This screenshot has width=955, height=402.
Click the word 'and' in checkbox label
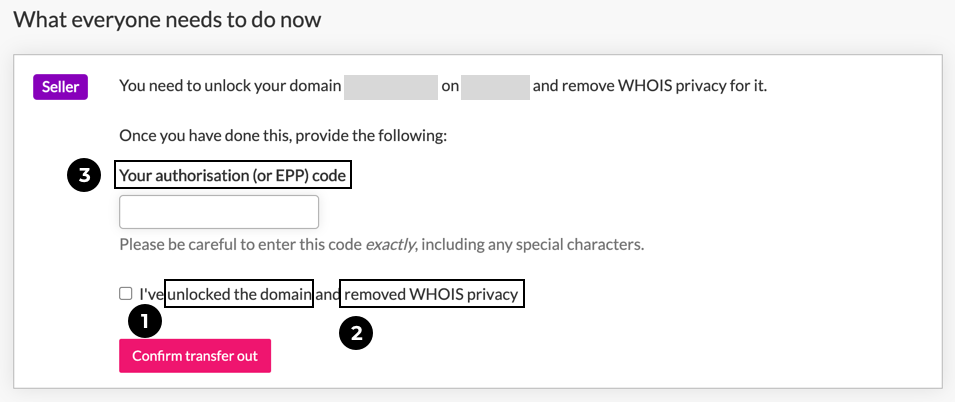[x=327, y=295]
